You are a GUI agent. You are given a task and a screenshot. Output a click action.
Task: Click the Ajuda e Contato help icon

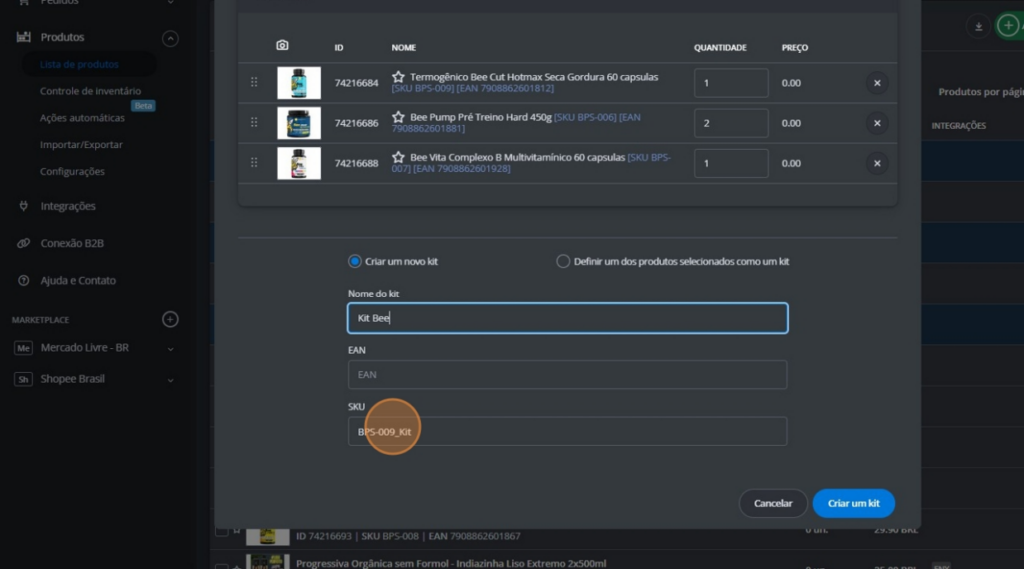click(24, 280)
